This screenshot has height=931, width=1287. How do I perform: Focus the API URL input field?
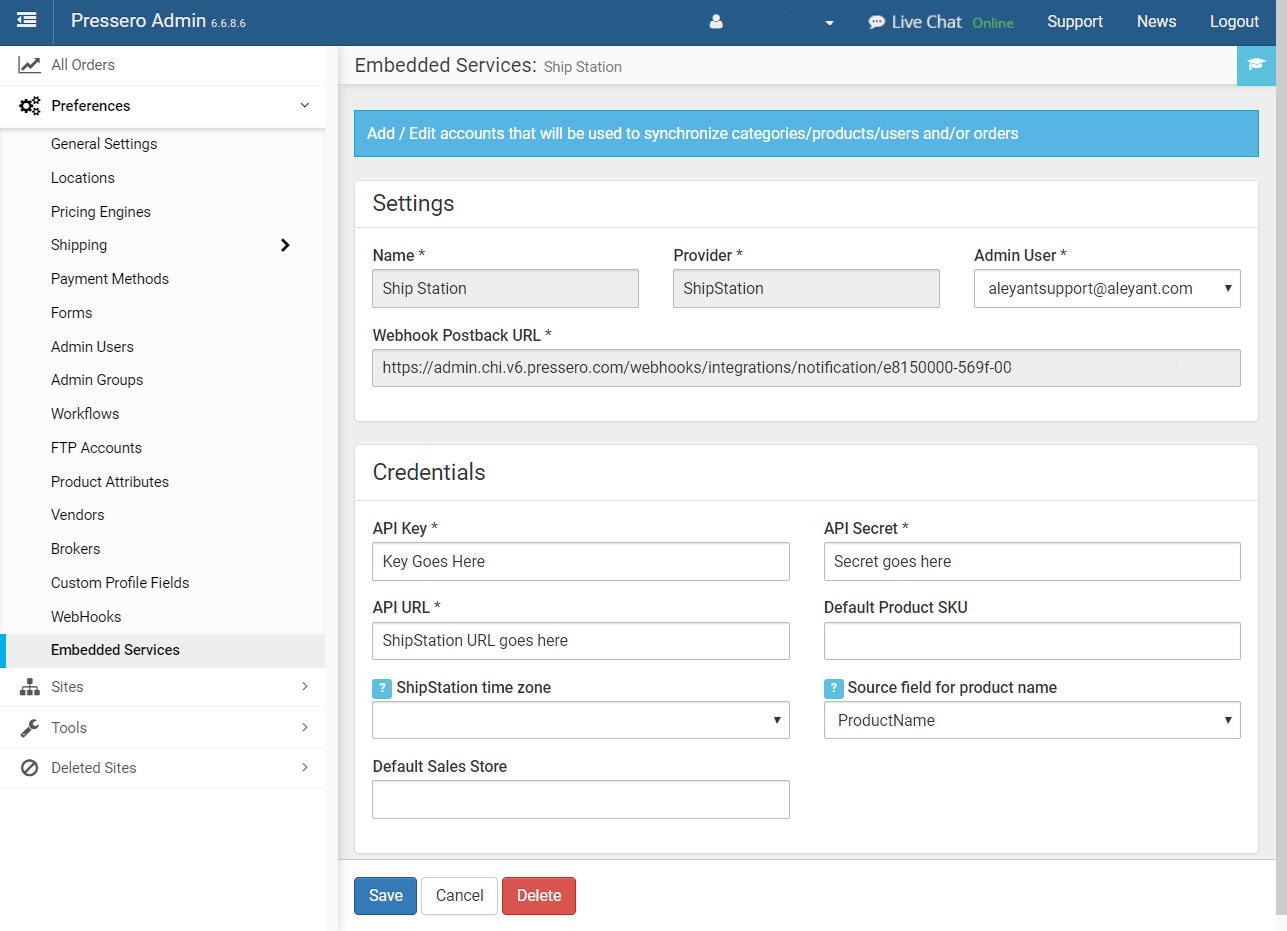pyautogui.click(x=581, y=641)
